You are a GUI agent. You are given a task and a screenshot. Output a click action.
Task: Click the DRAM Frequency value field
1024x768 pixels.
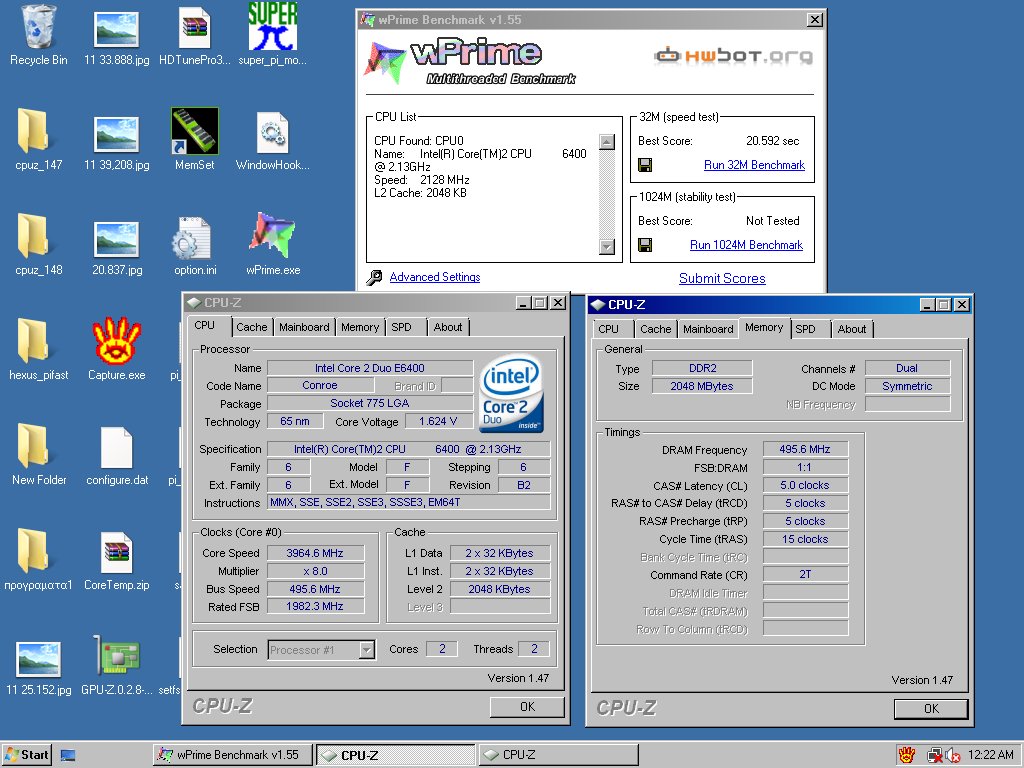(805, 449)
